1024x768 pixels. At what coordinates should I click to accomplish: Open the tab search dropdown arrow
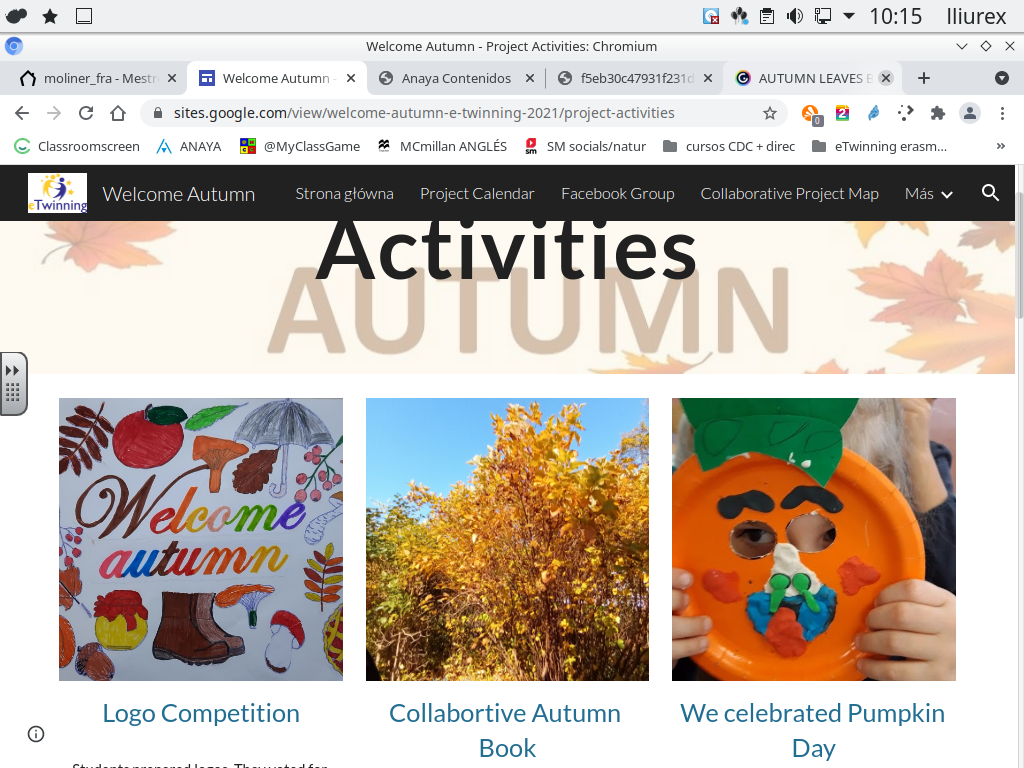pos(1002,78)
